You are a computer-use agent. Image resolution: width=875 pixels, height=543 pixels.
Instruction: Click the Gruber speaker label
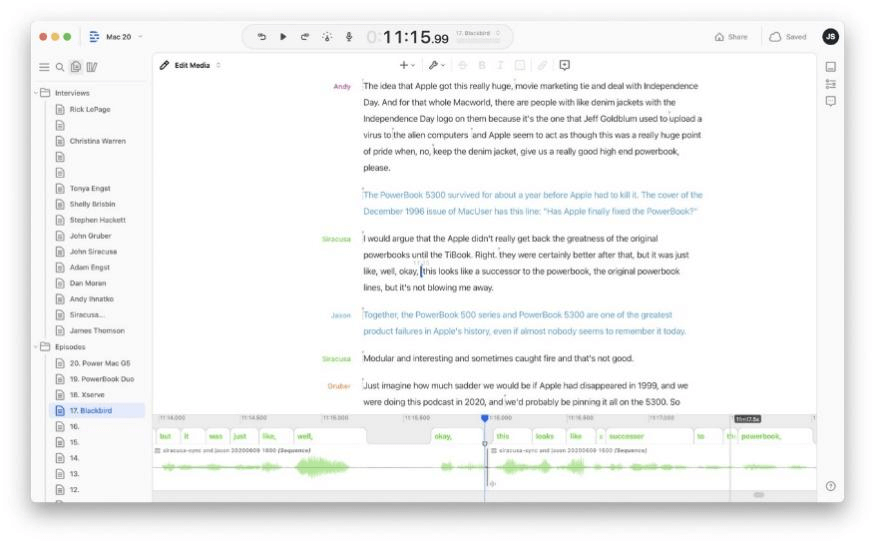(x=339, y=386)
